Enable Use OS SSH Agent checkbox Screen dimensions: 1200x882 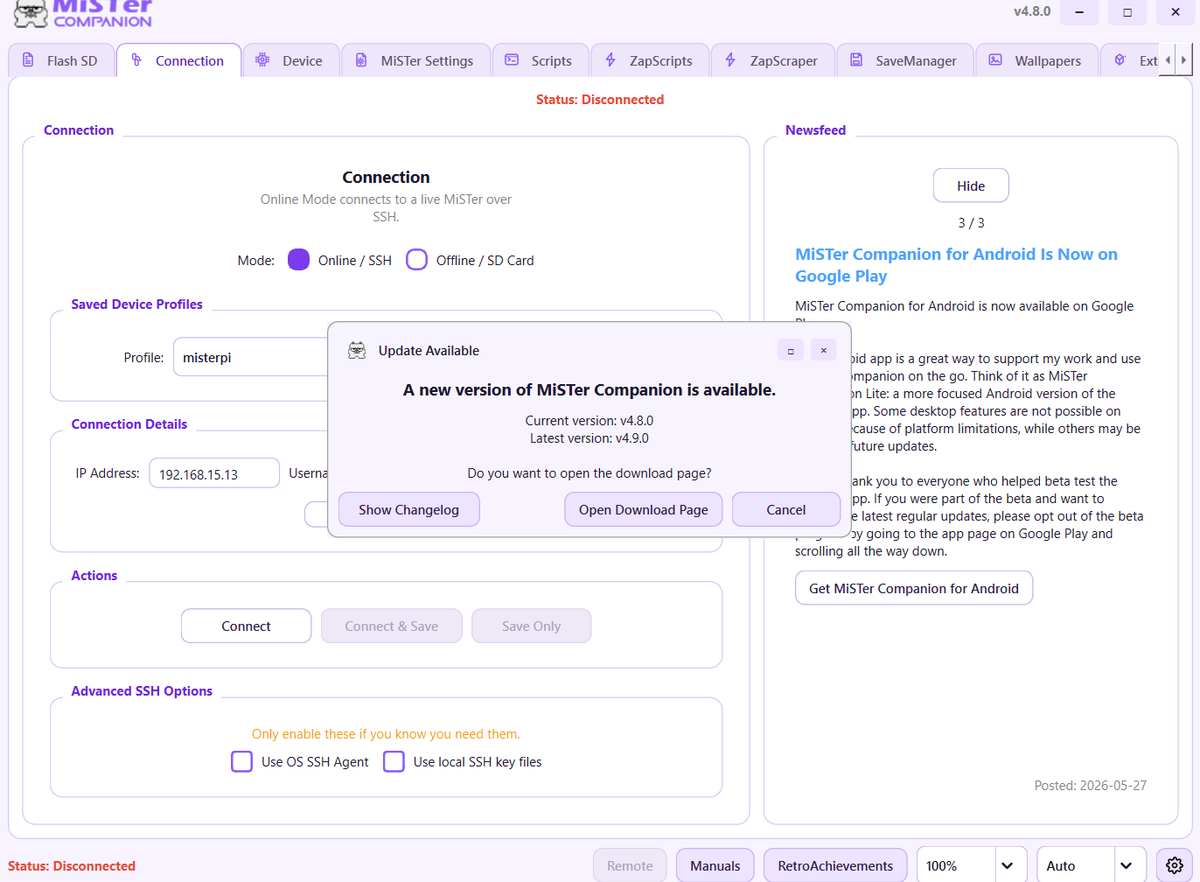click(241, 762)
